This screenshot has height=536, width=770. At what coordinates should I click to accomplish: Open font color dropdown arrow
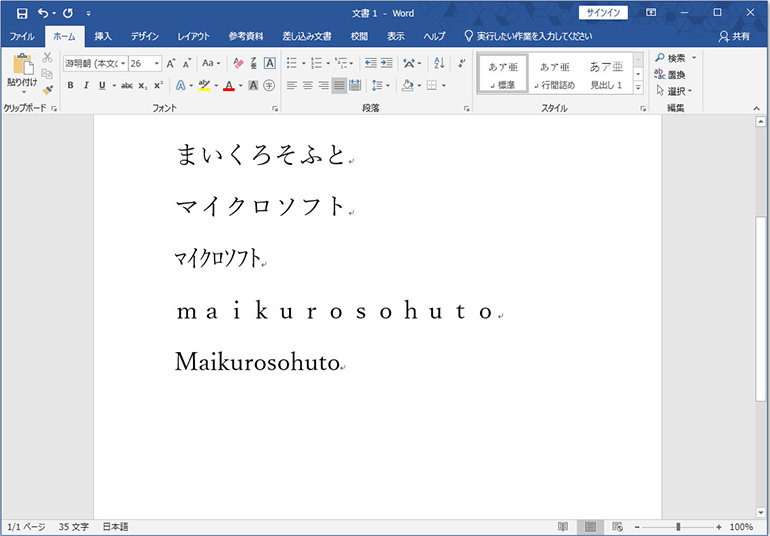pos(241,85)
